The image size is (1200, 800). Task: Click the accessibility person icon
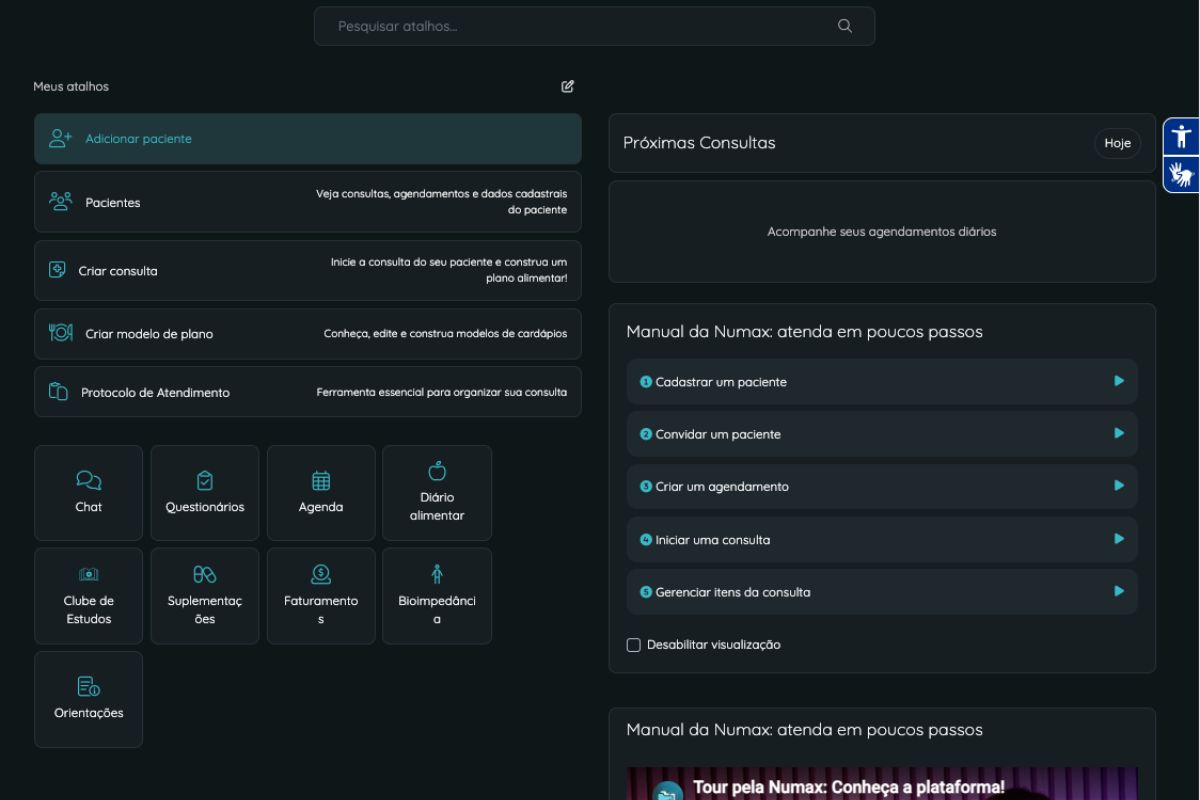coord(1181,137)
